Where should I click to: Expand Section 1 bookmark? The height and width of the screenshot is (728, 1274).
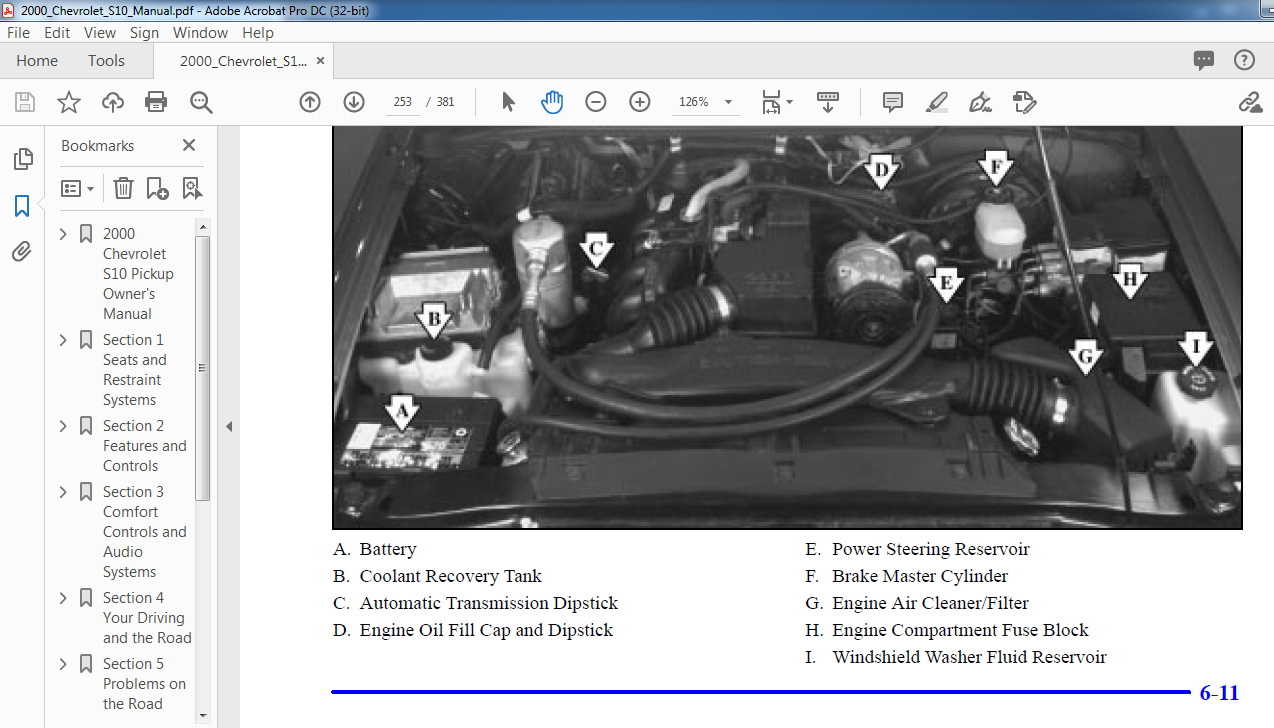pos(63,340)
